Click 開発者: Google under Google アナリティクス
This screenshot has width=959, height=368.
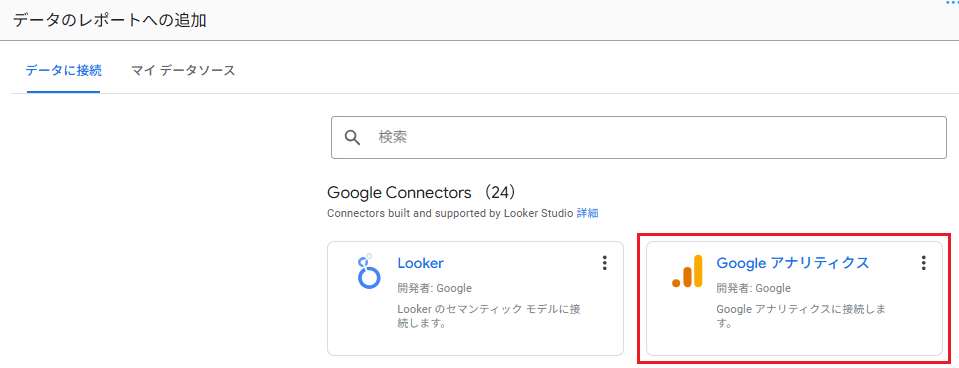tap(754, 288)
